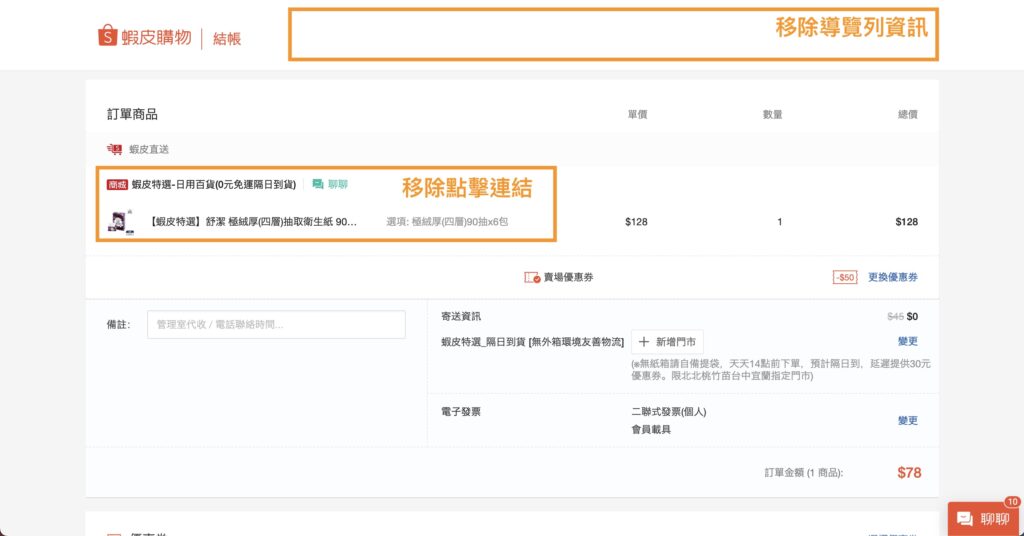1024x536 pixels.
Task: Click the 訂單金額 (1 商品) label
Action: point(804,473)
